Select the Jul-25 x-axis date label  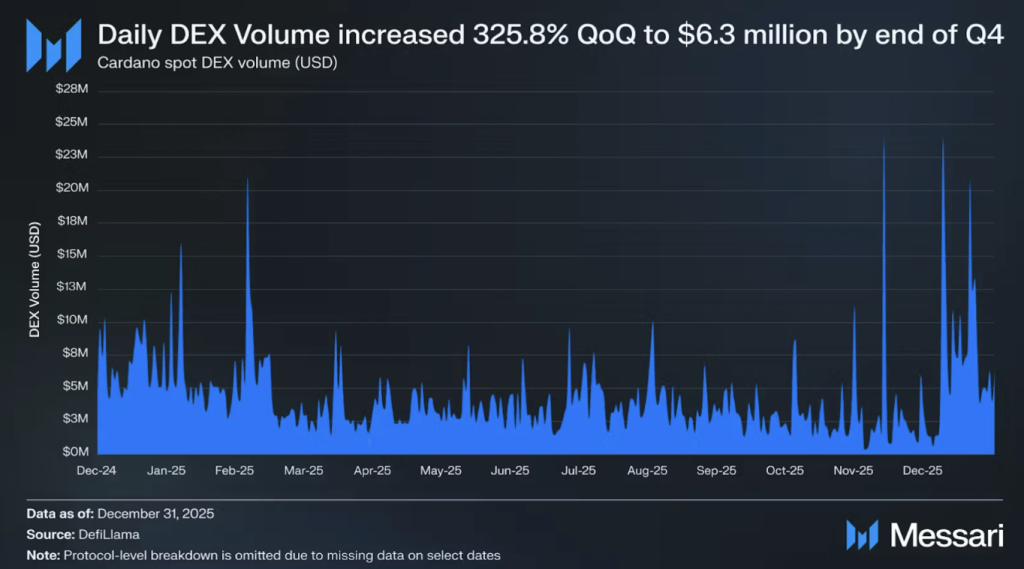coord(578,469)
